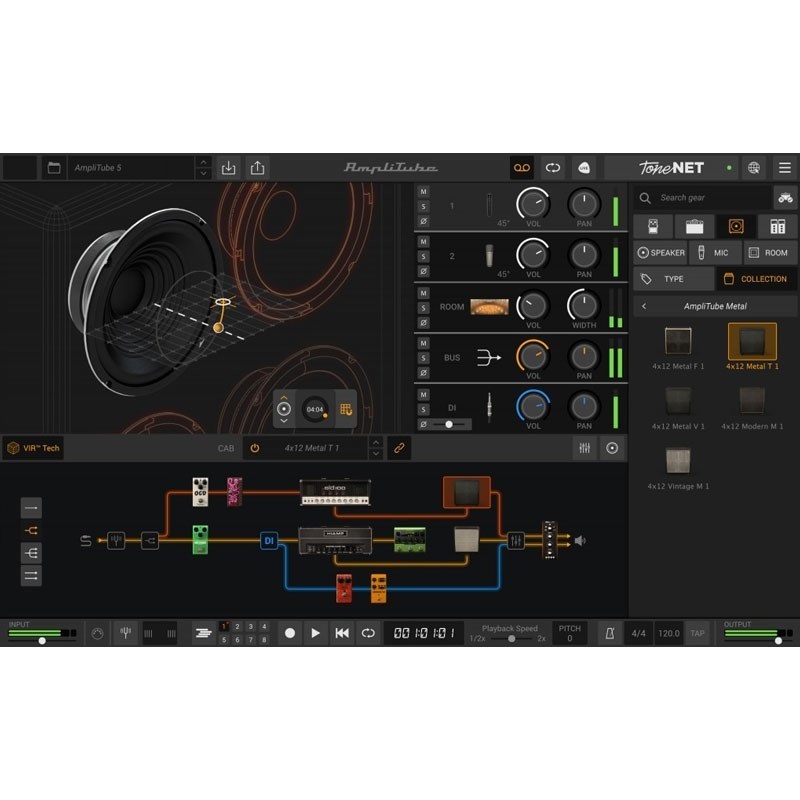This screenshot has height=800, width=800.
Task: Select the orange pedal on DI path
Action: click(378, 588)
